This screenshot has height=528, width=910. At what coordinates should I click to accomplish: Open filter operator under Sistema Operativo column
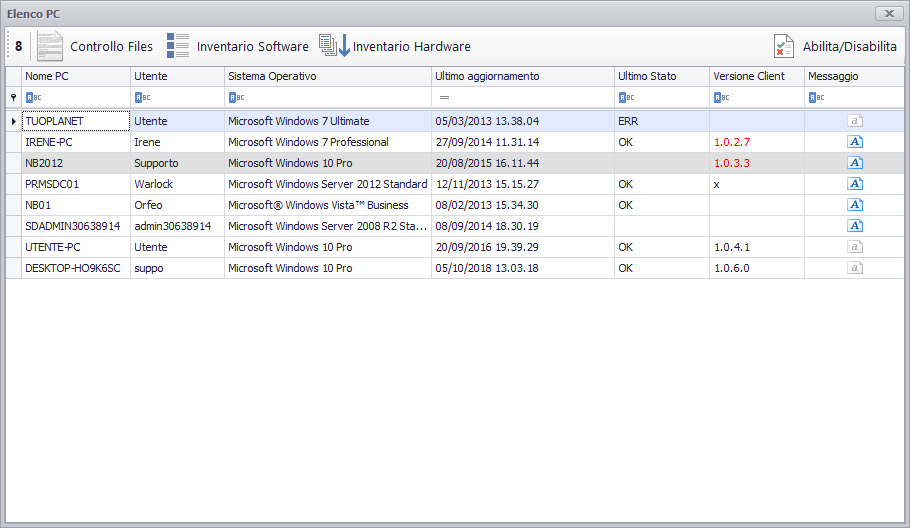click(x=236, y=97)
